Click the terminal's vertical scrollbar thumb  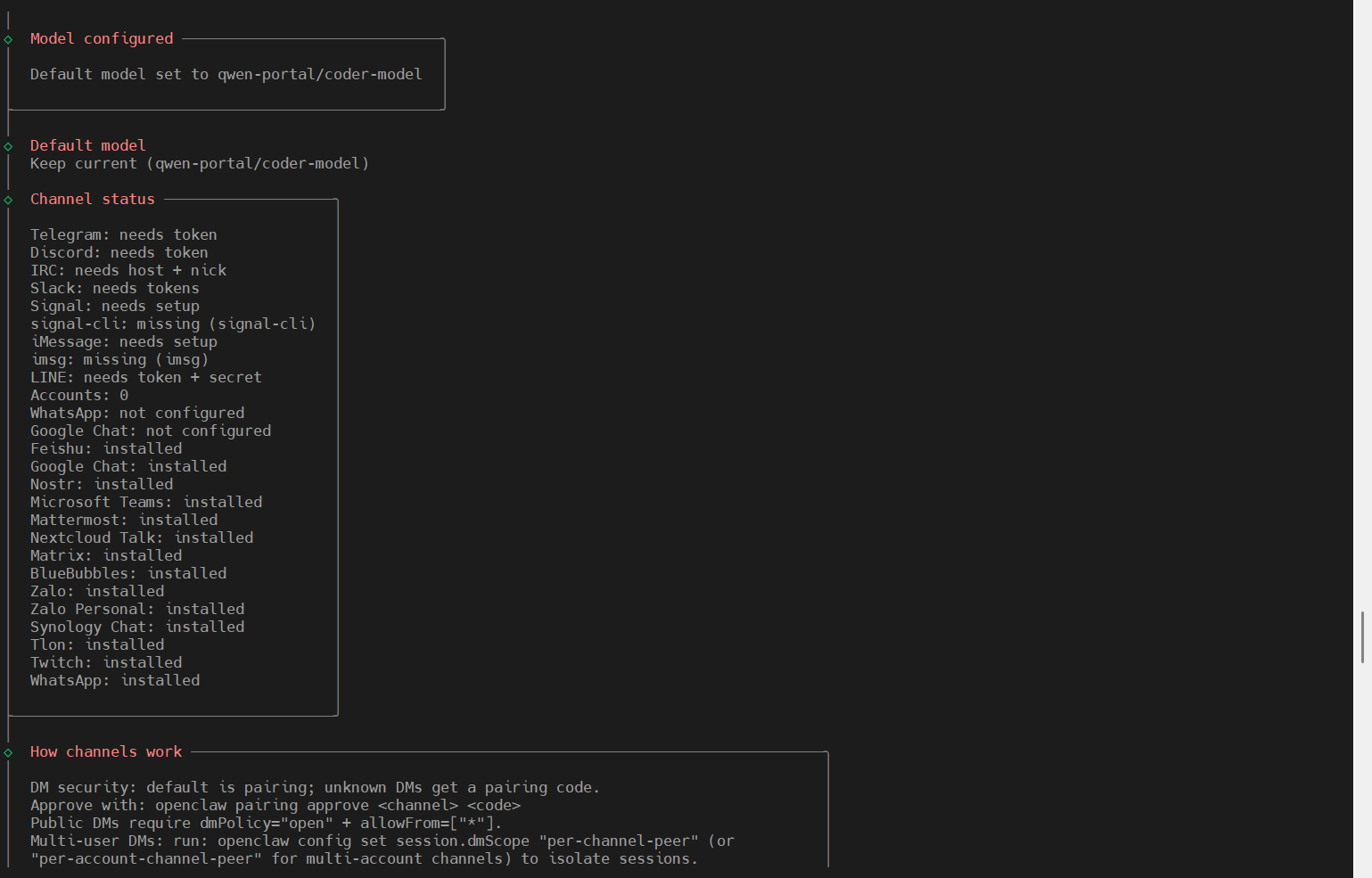[x=1362, y=637]
